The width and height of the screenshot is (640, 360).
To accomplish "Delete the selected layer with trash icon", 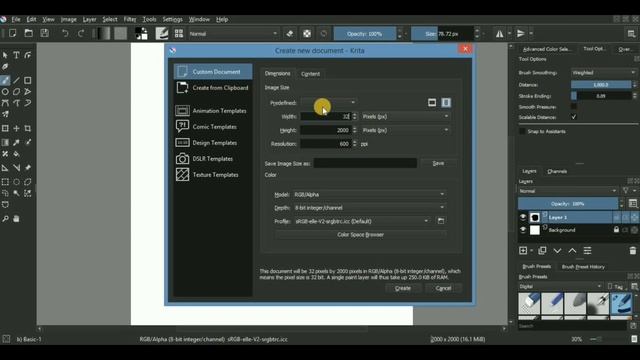I will (x=633, y=251).
